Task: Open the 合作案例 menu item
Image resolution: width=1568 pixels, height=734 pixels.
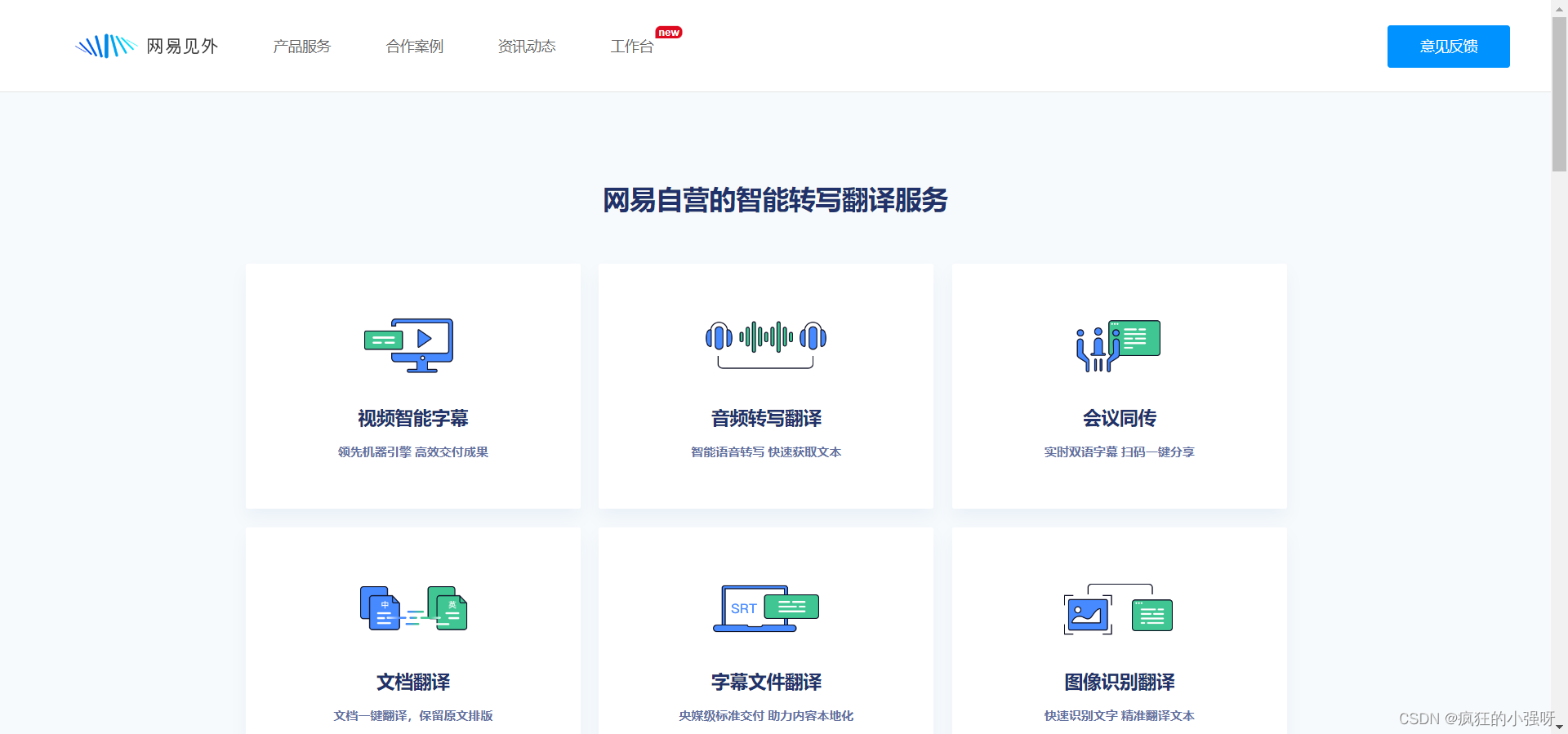Action: [x=414, y=47]
